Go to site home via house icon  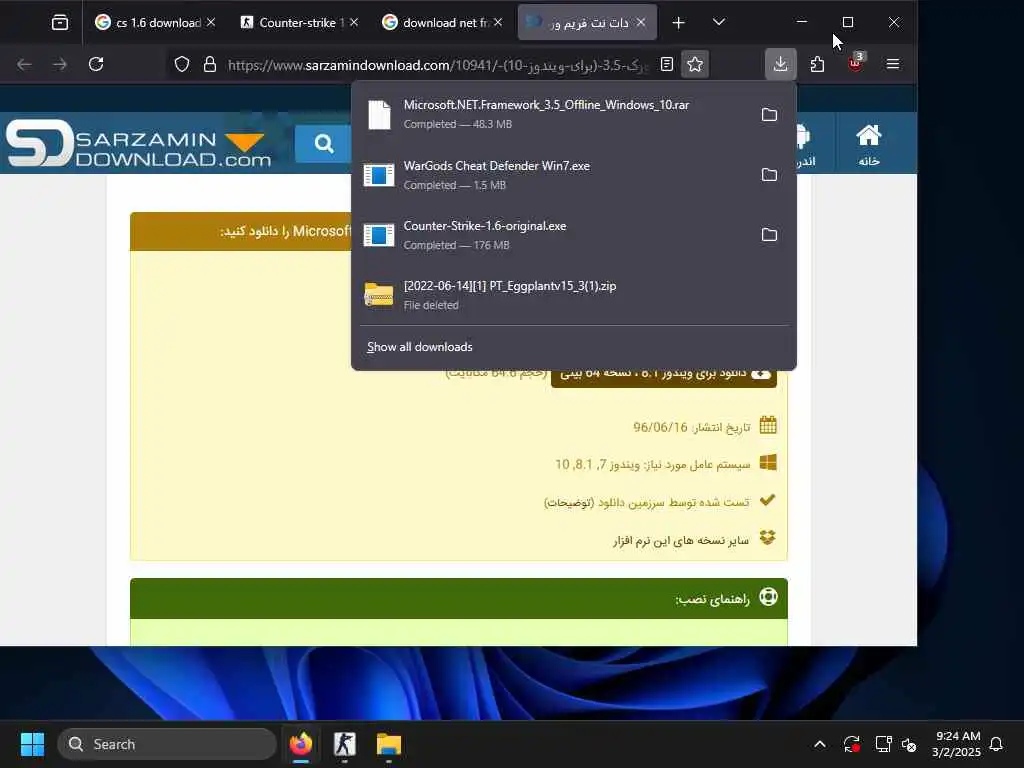point(869,145)
